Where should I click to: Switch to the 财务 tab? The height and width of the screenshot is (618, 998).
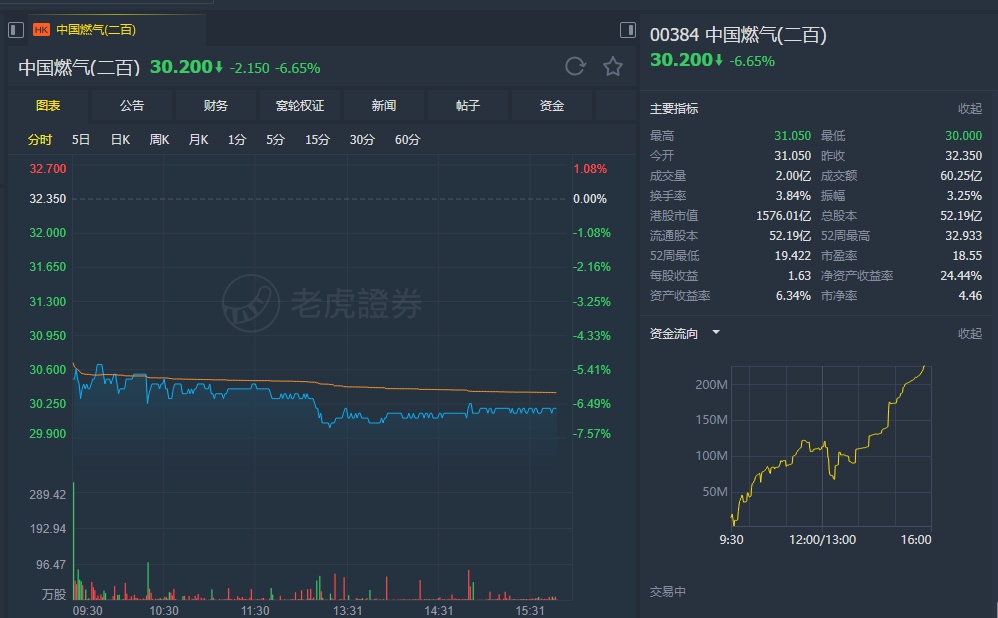click(x=216, y=106)
